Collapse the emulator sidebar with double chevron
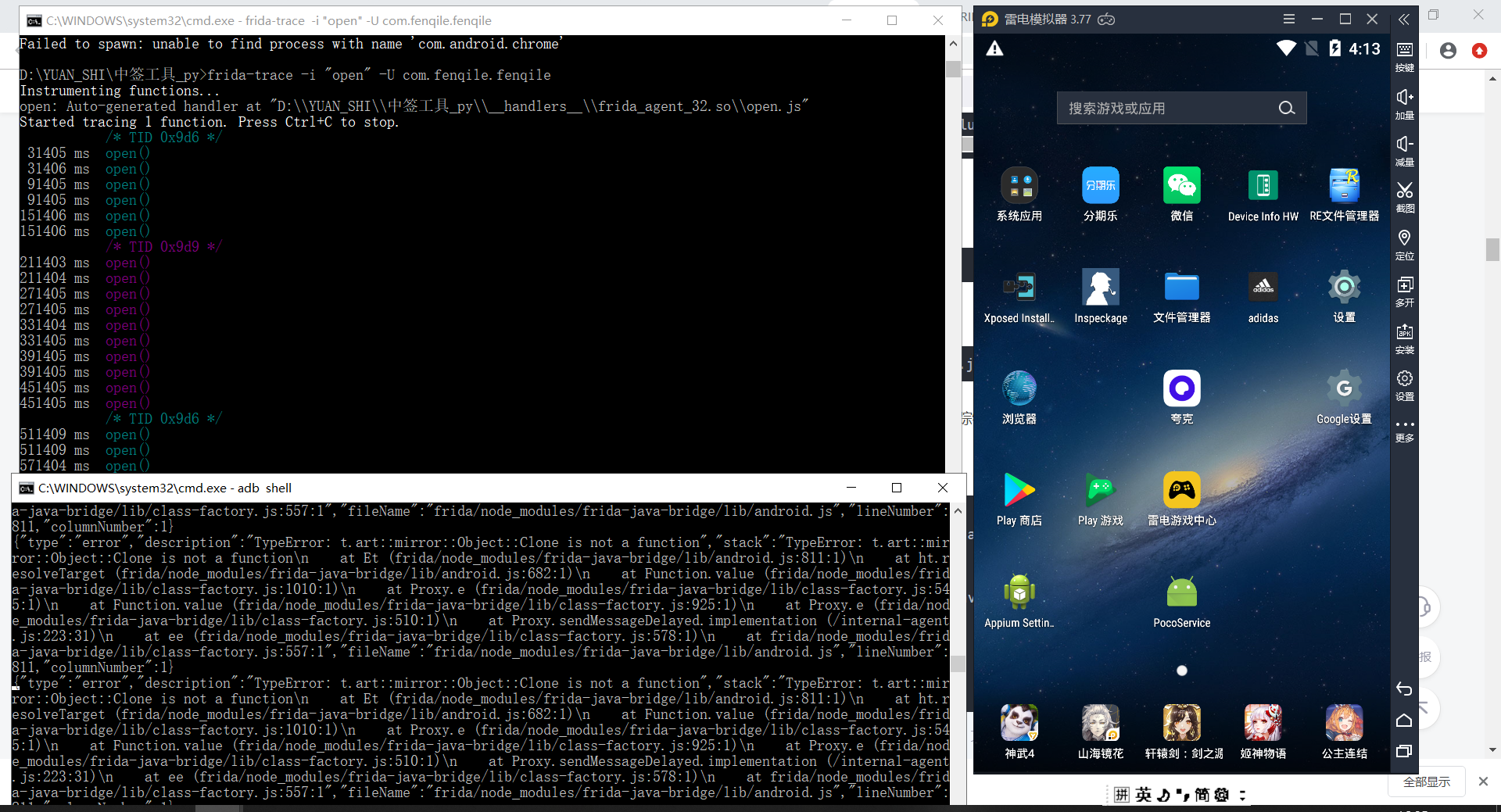This screenshot has width=1501, height=812. [x=1404, y=19]
